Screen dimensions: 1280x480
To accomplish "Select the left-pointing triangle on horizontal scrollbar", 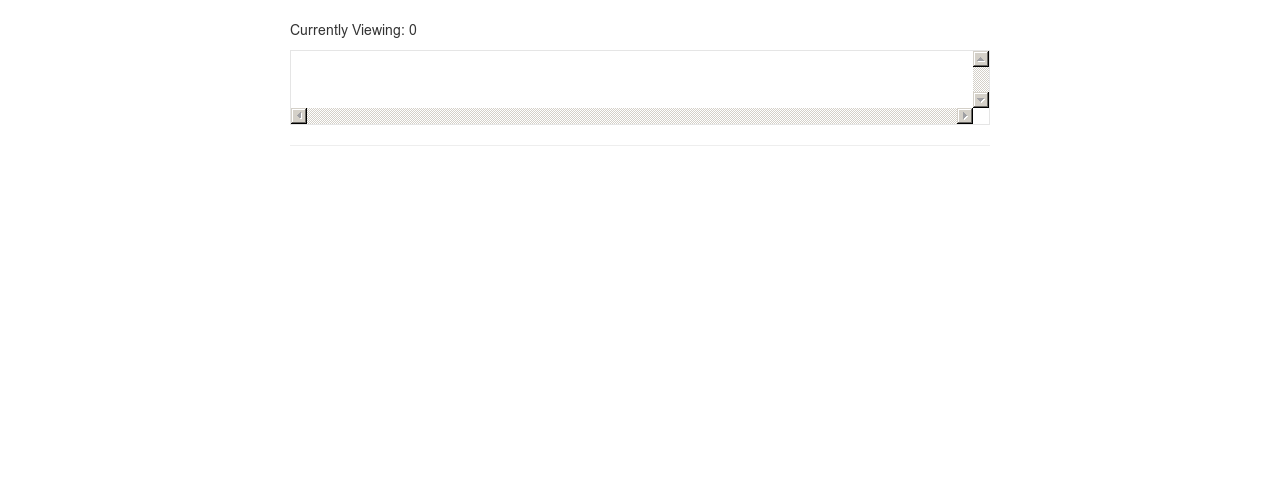I will coord(299,116).
